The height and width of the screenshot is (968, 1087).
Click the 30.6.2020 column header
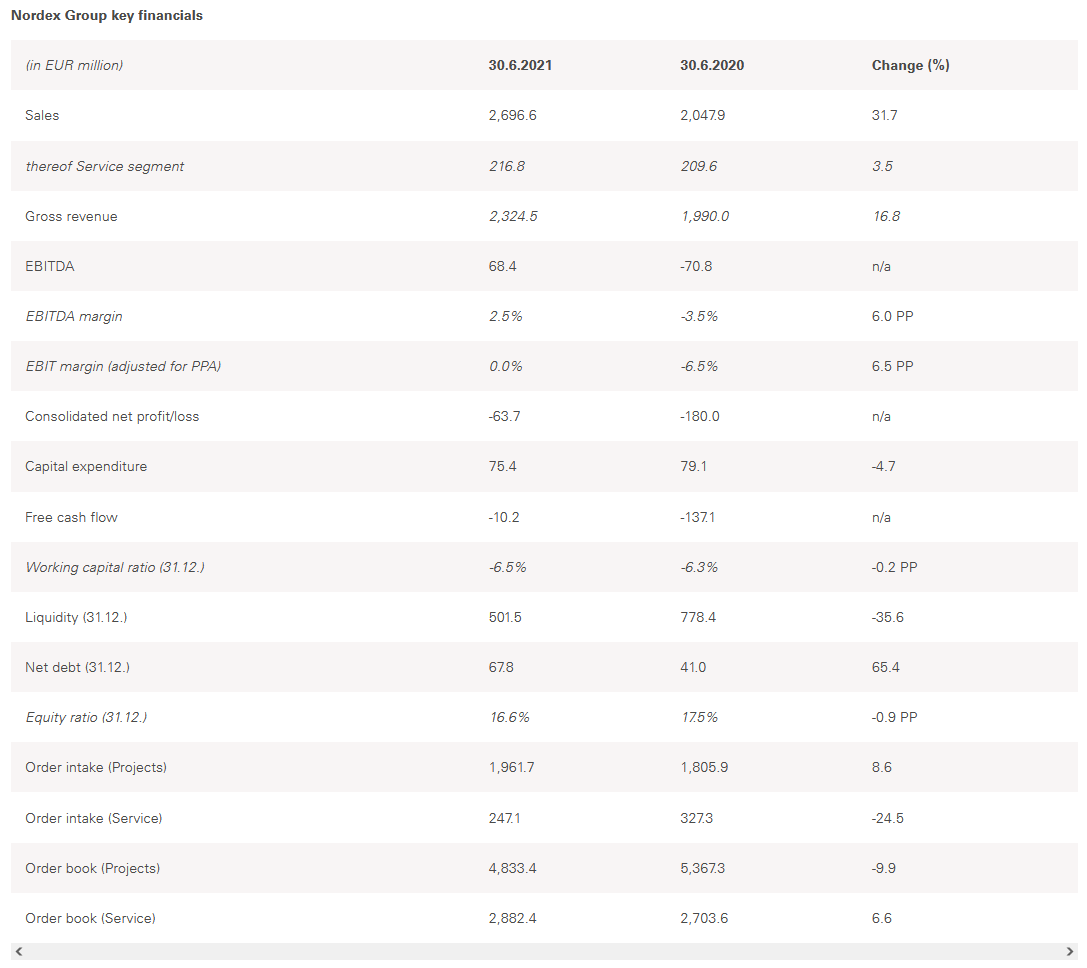pos(712,65)
